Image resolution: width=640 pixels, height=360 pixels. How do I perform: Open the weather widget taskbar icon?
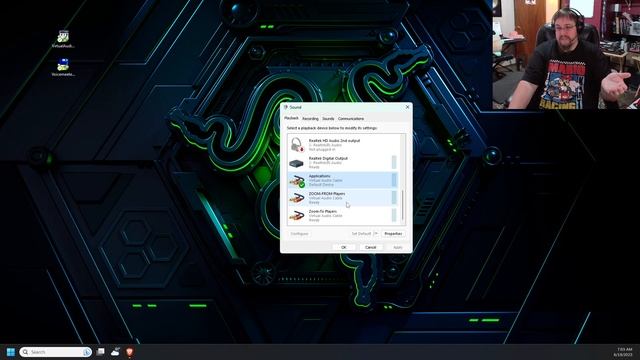(x=115, y=351)
